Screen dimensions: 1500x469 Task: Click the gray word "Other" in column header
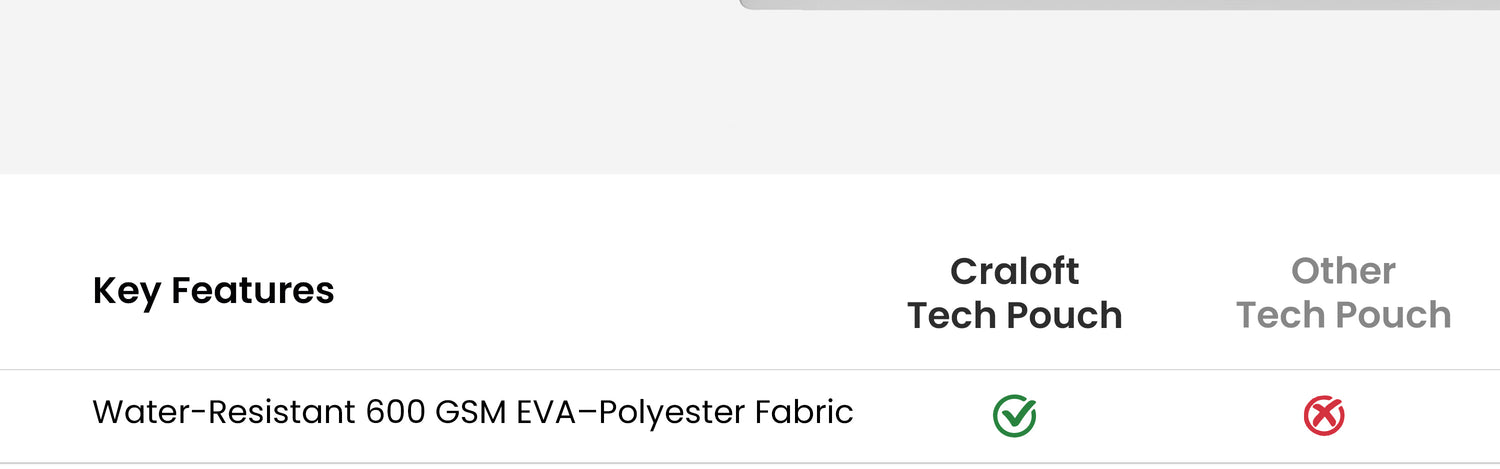[1343, 271]
